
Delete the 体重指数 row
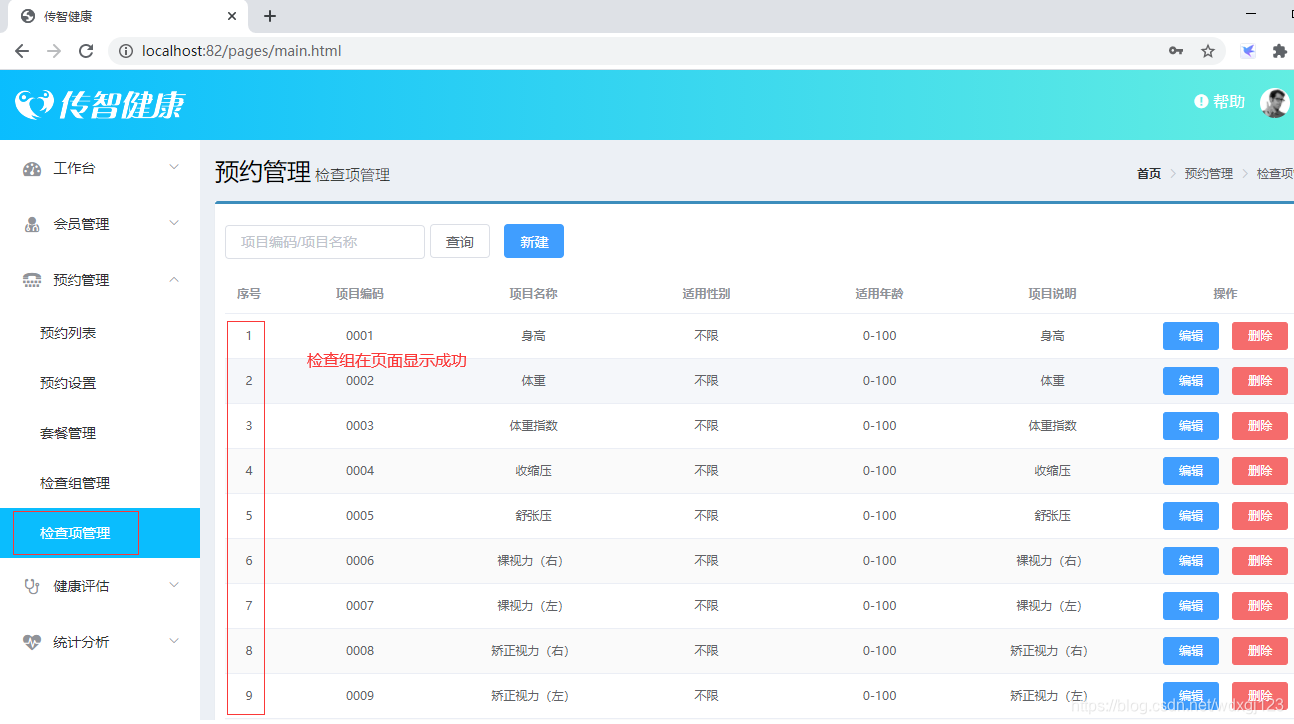coord(1260,426)
